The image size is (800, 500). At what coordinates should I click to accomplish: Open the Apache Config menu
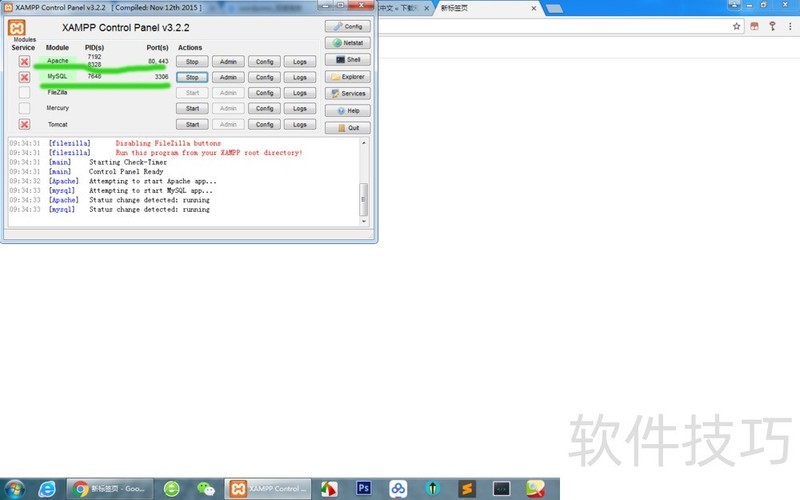click(x=264, y=62)
